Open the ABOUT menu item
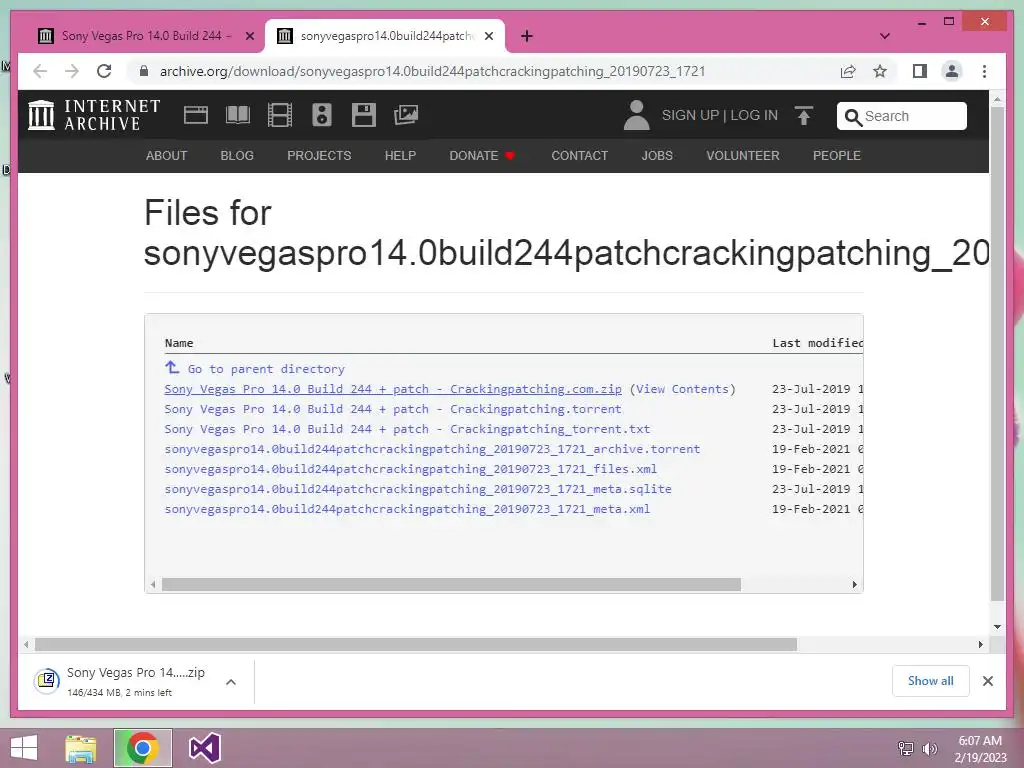Screen dimensions: 1024x768 167,155
